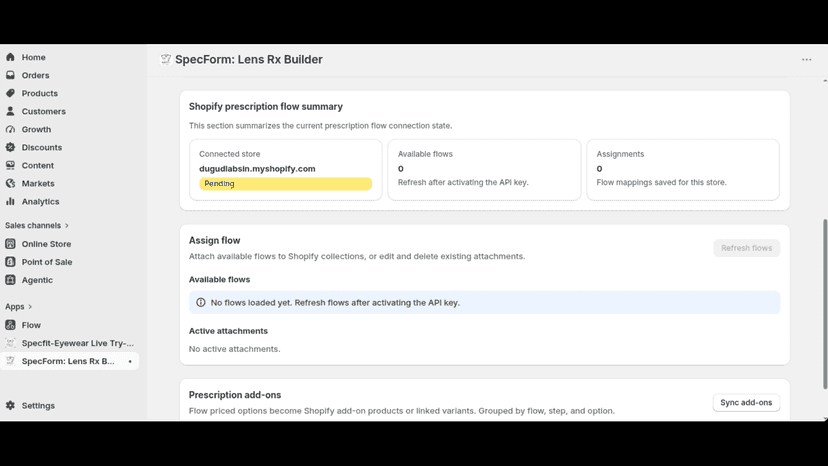Click the scrollbar down arrow
This screenshot has height=466, width=828.
point(825,419)
